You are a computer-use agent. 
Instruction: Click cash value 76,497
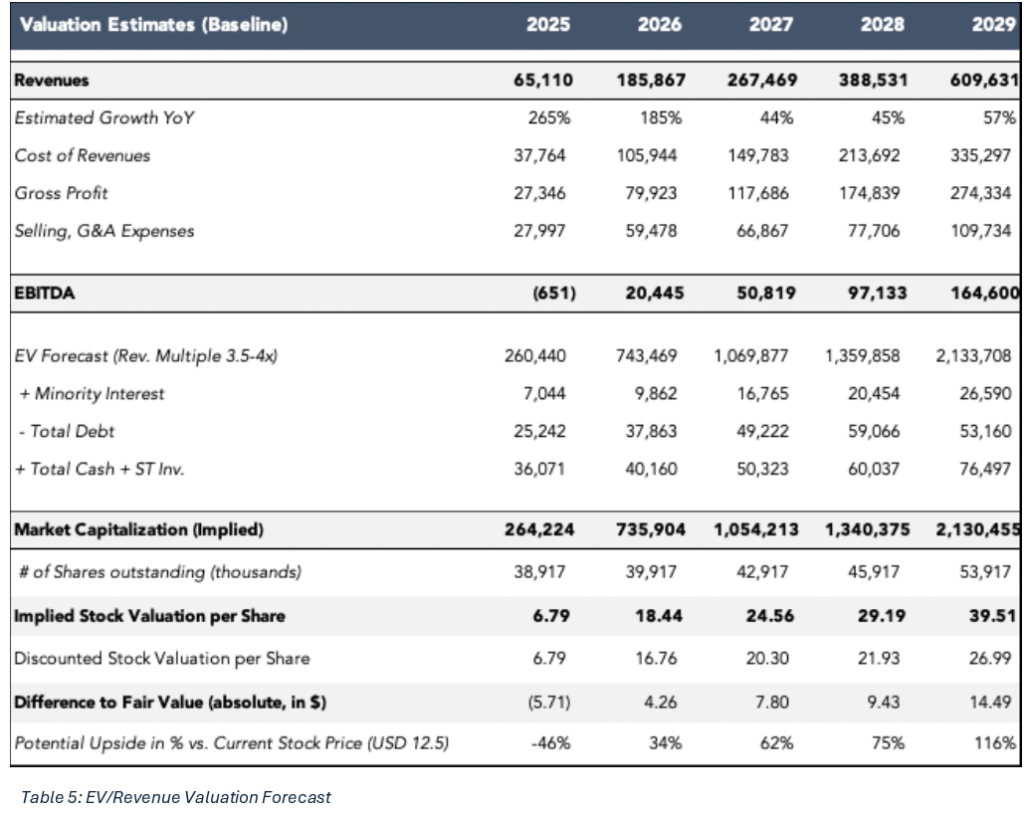pyautogui.click(x=985, y=469)
